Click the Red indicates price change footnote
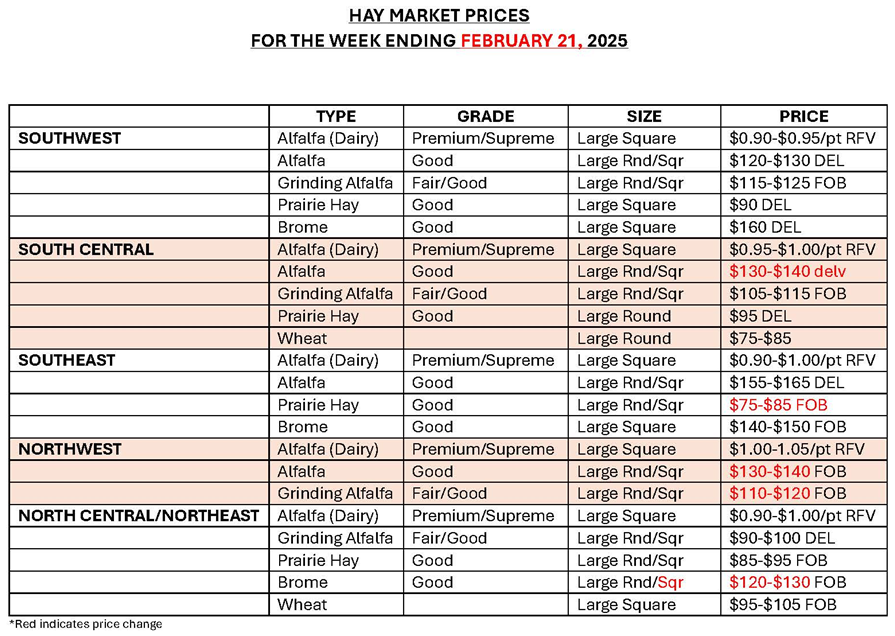Screen dimensions: 895x636 click(x=85, y=625)
